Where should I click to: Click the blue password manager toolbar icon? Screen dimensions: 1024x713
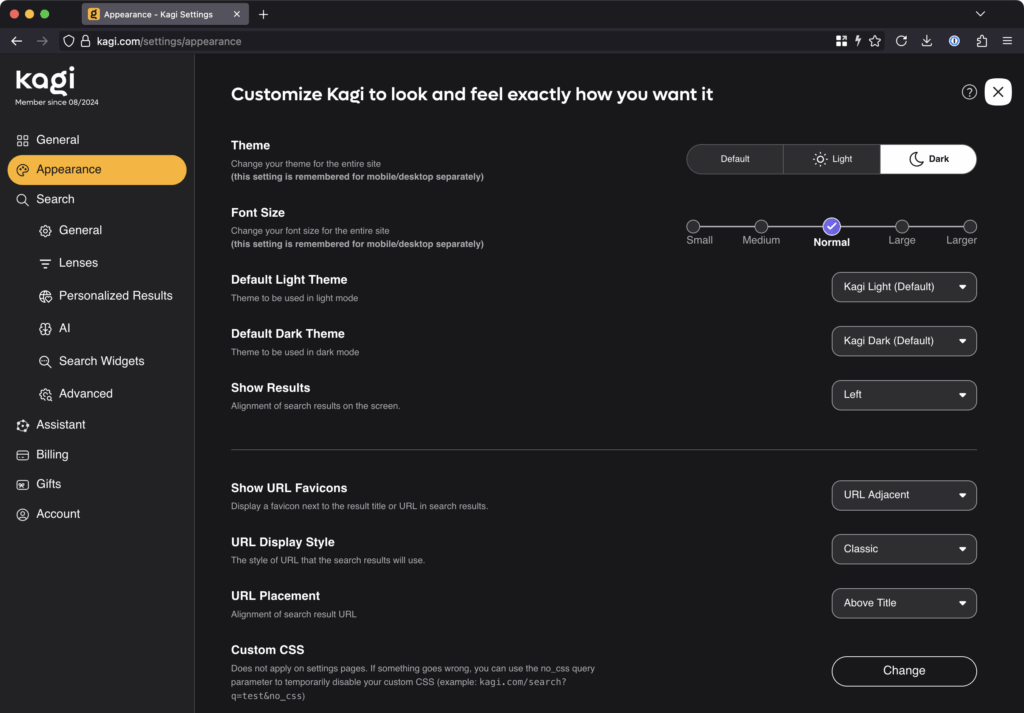(x=954, y=41)
